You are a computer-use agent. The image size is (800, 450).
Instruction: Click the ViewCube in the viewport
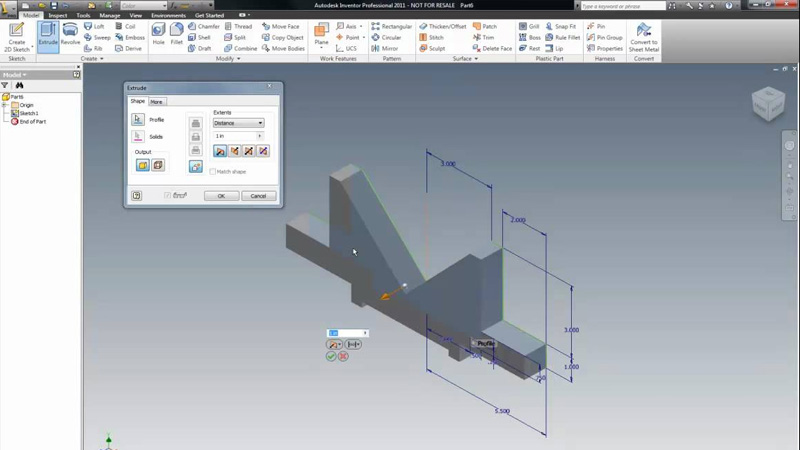tap(768, 104)
